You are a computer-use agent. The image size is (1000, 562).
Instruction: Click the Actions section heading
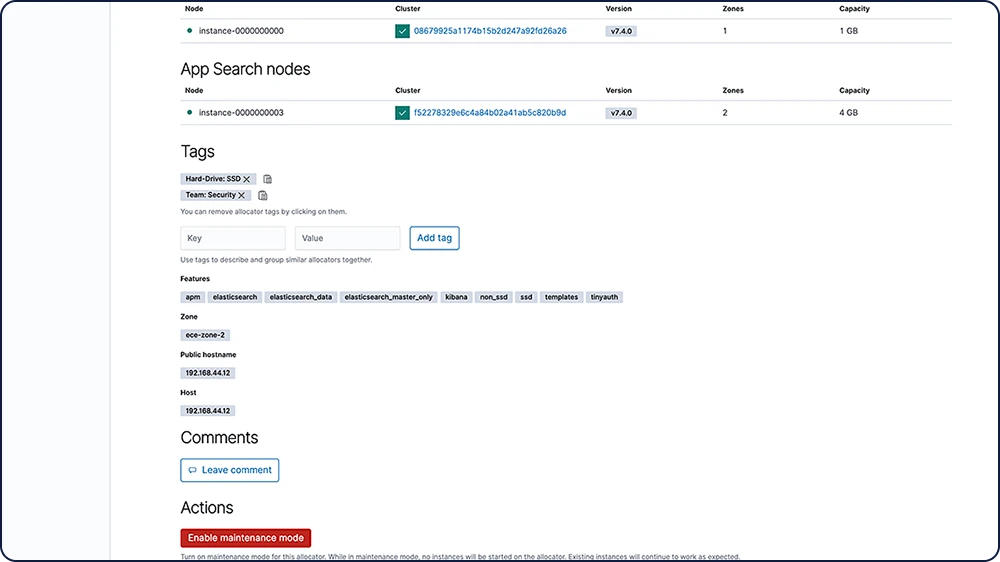[x=207, y=508]
